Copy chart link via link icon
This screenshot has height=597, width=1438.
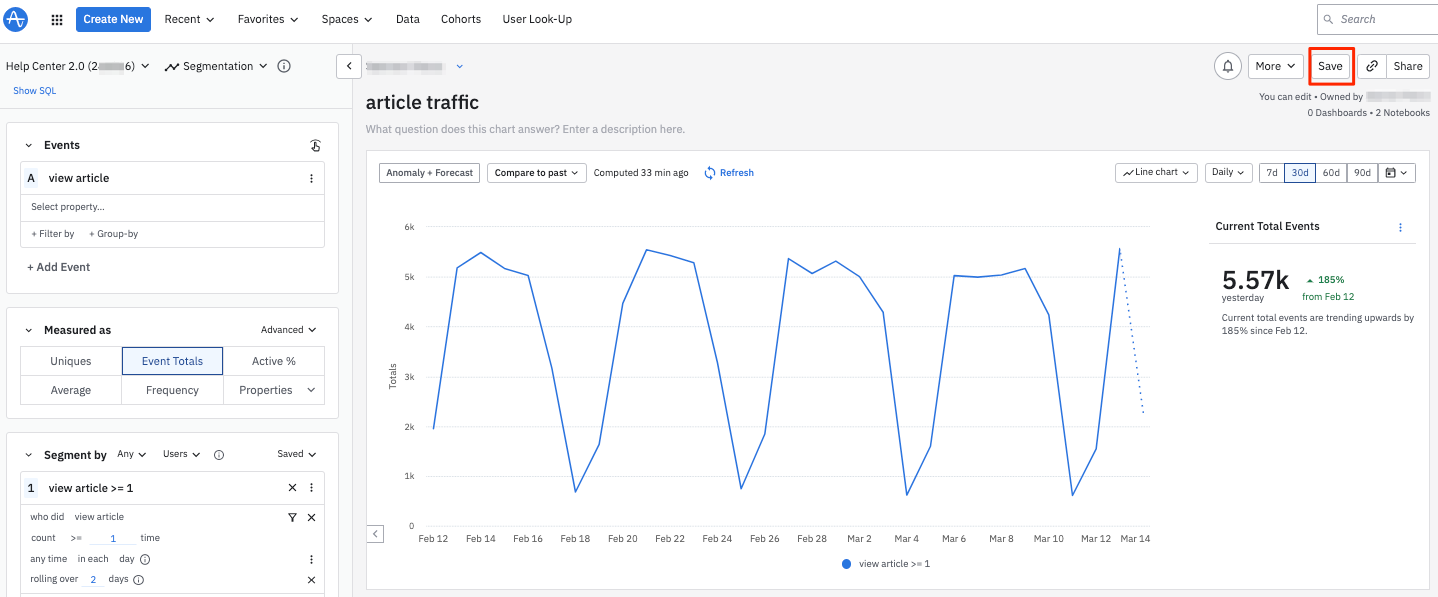pos(1372,66)
